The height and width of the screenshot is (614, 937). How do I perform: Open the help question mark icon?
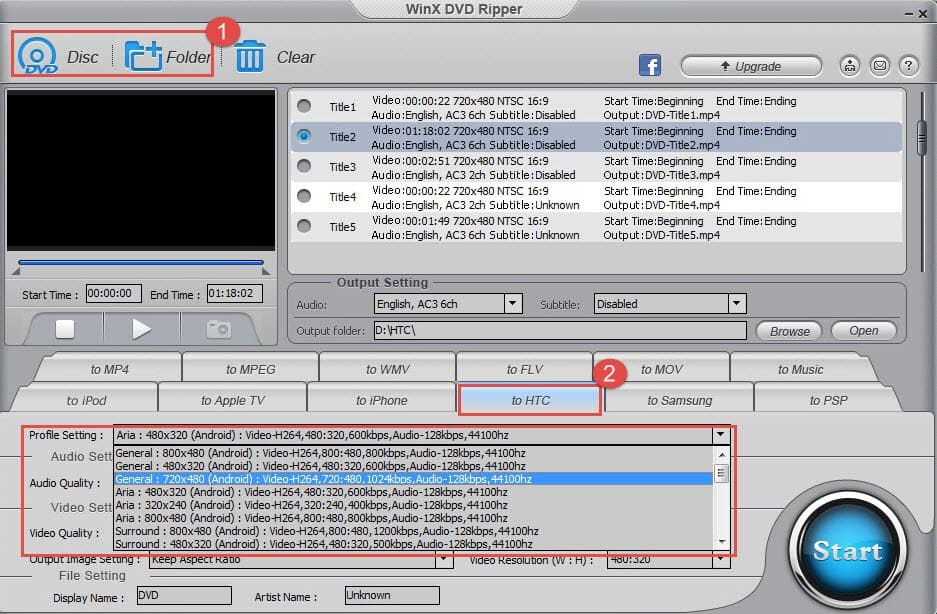click(x=909, y=66)
